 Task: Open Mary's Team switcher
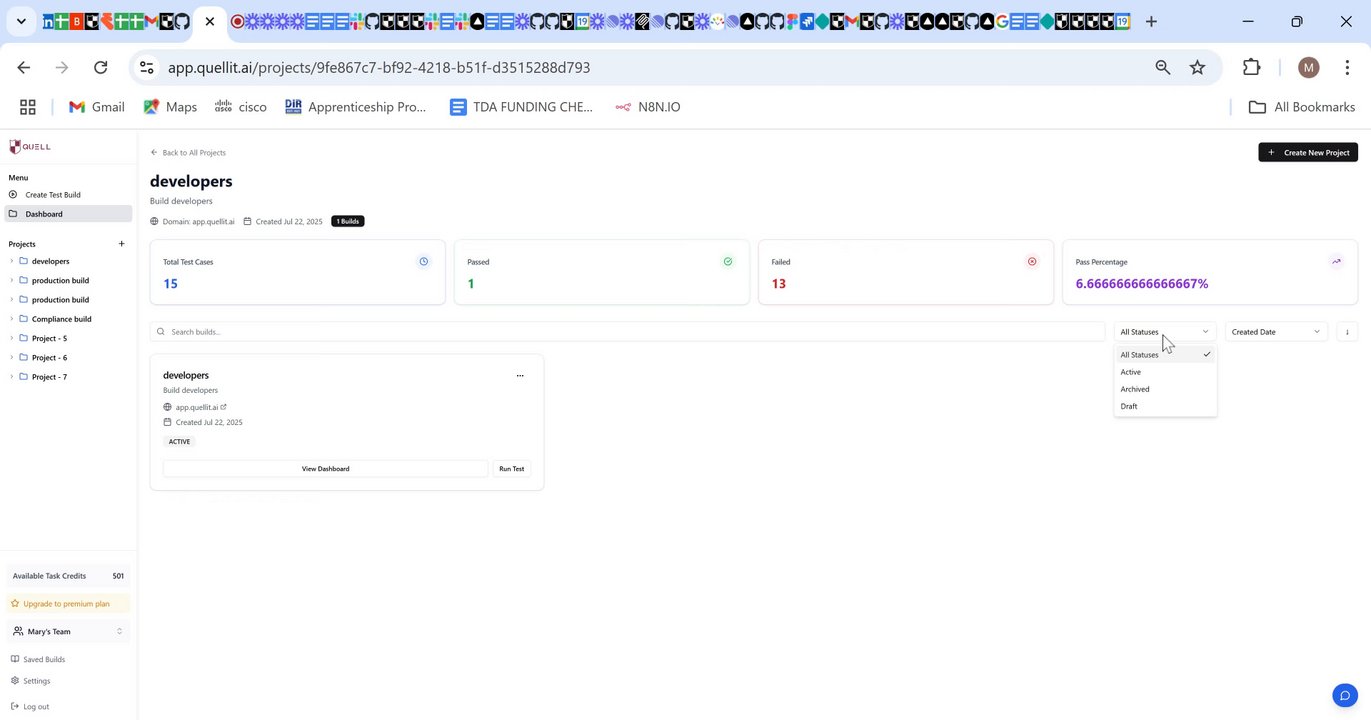(x=68, y=632)
